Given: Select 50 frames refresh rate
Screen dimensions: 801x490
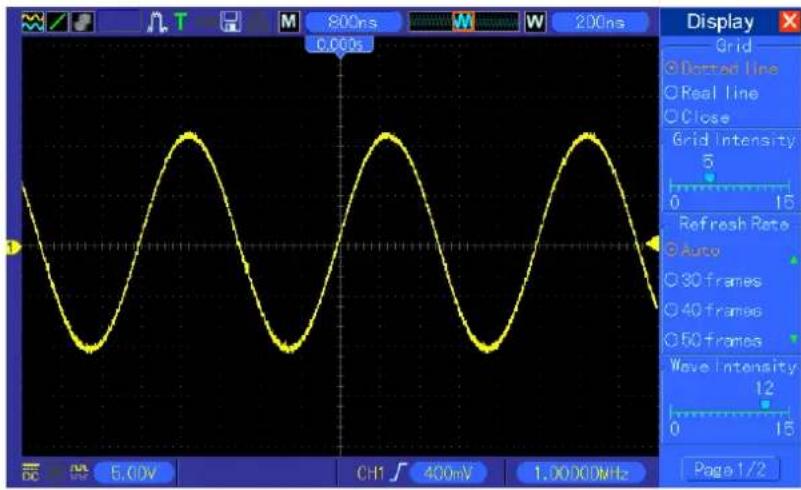Looking at the screenshot, I should (x=714, y=340).
